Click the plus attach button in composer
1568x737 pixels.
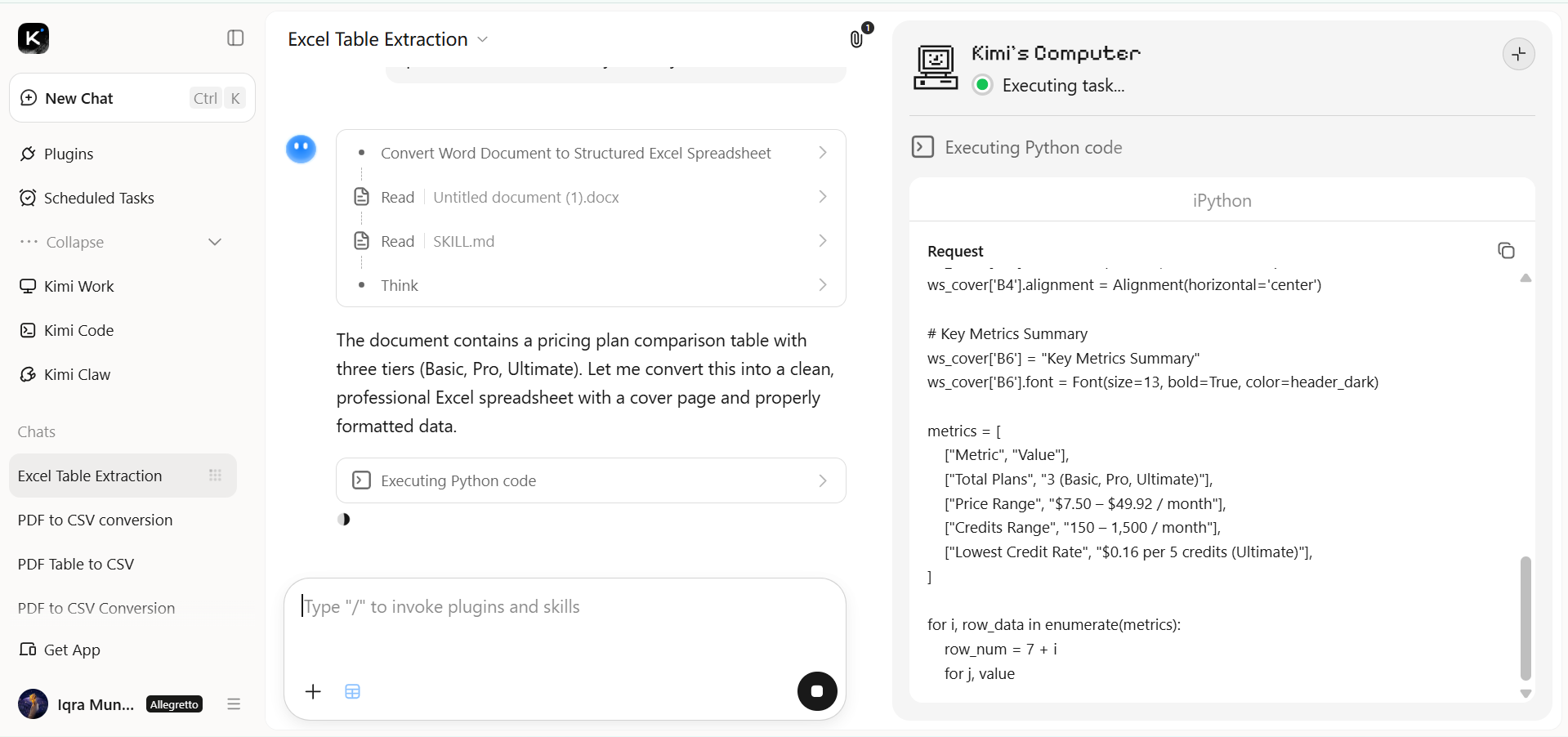[313, 692]
